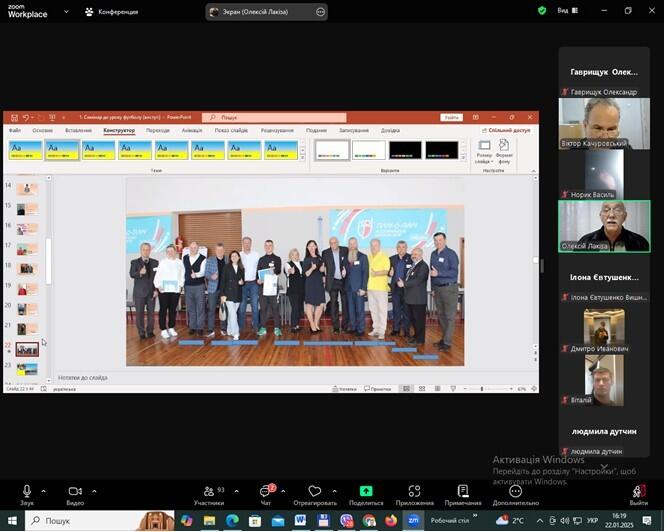Click the Спільний доступ share button

[506, 130]
